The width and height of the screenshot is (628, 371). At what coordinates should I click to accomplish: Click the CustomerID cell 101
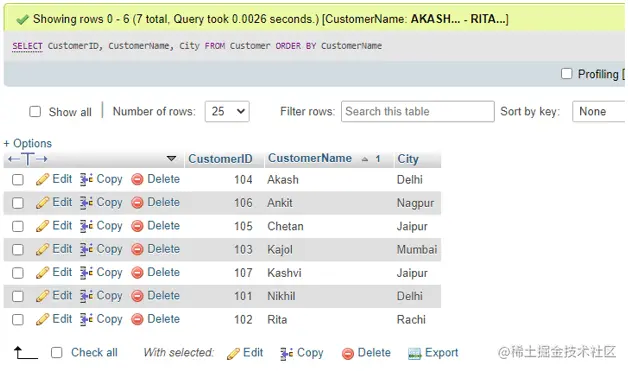243,296
